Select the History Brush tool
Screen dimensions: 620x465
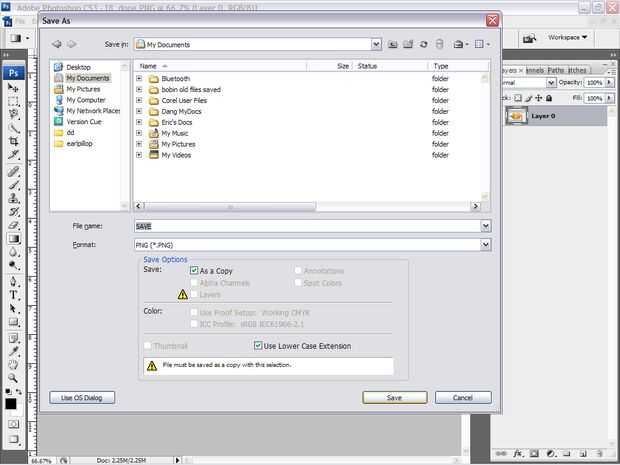click(13, 212)
